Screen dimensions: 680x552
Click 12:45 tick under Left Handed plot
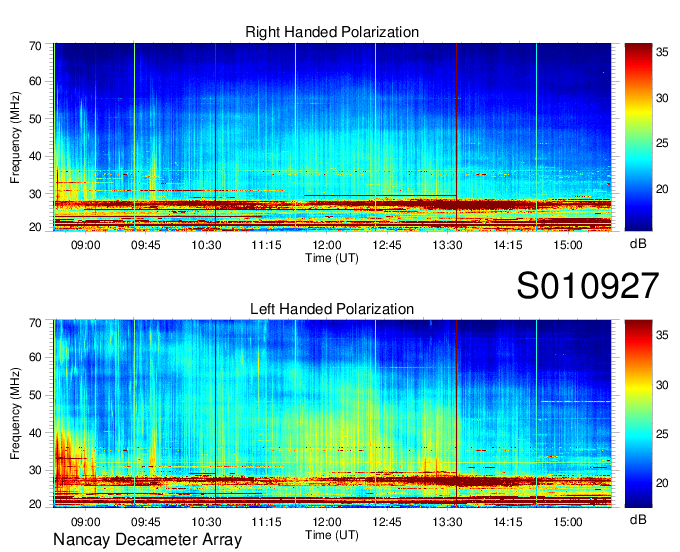tap(387, 522)
